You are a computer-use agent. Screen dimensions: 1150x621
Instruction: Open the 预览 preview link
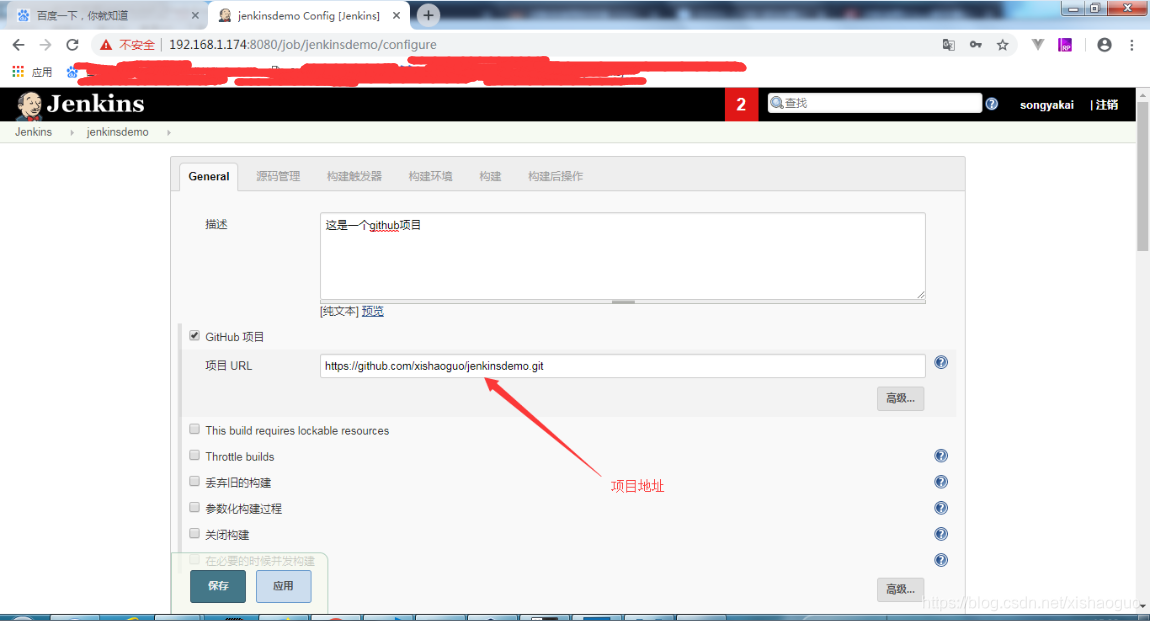(373, 312)
